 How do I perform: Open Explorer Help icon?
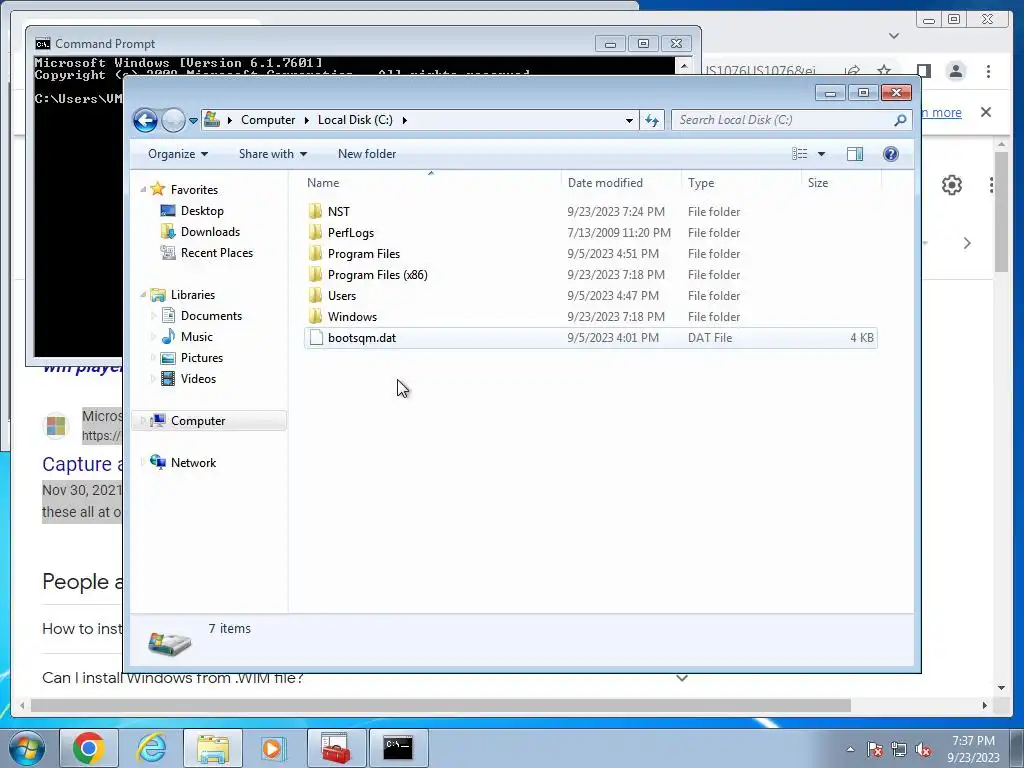tap(890, 154)
